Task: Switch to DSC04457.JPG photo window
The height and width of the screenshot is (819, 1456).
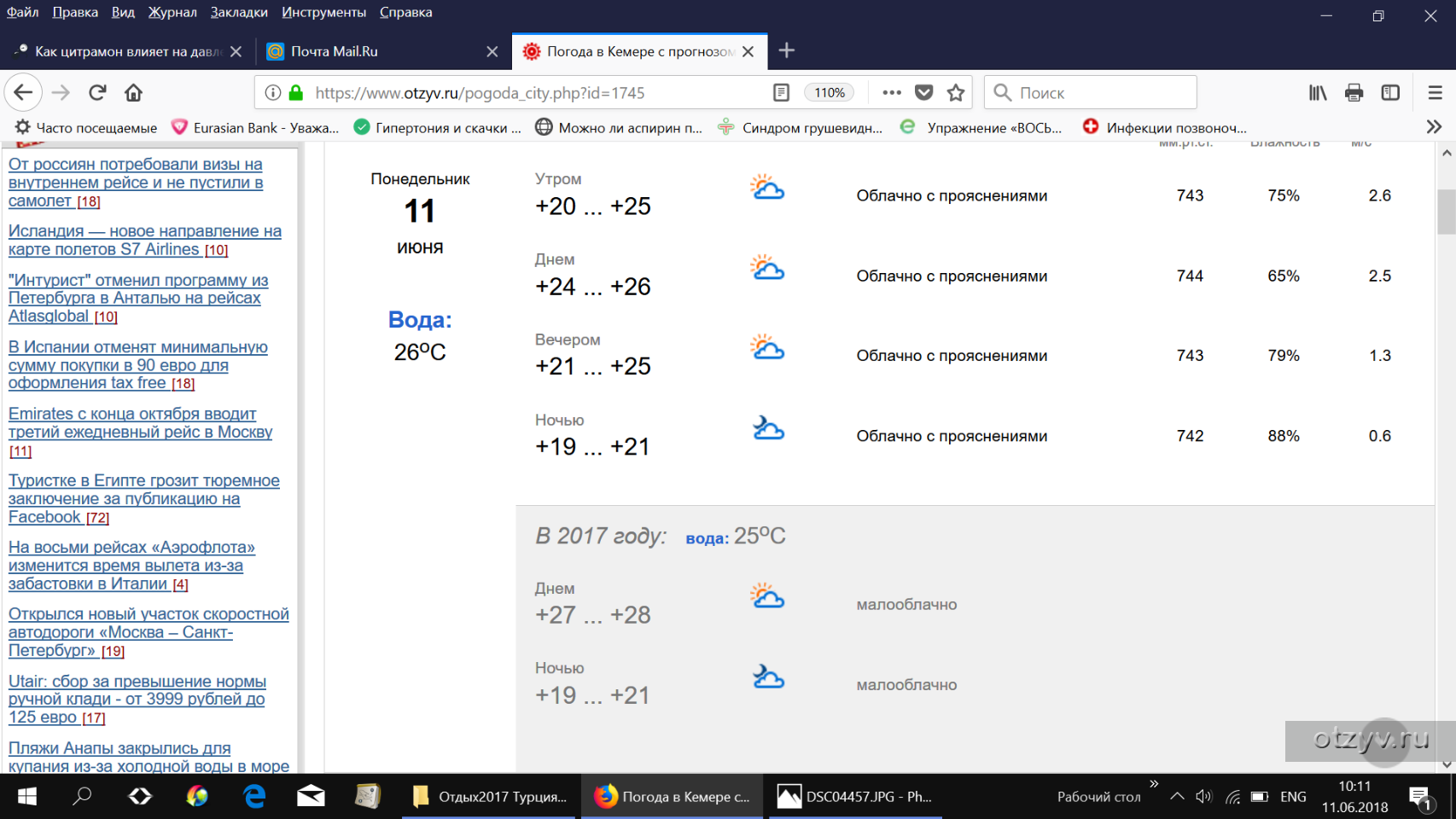Action: pyautogui.click(x=855, y=796)
